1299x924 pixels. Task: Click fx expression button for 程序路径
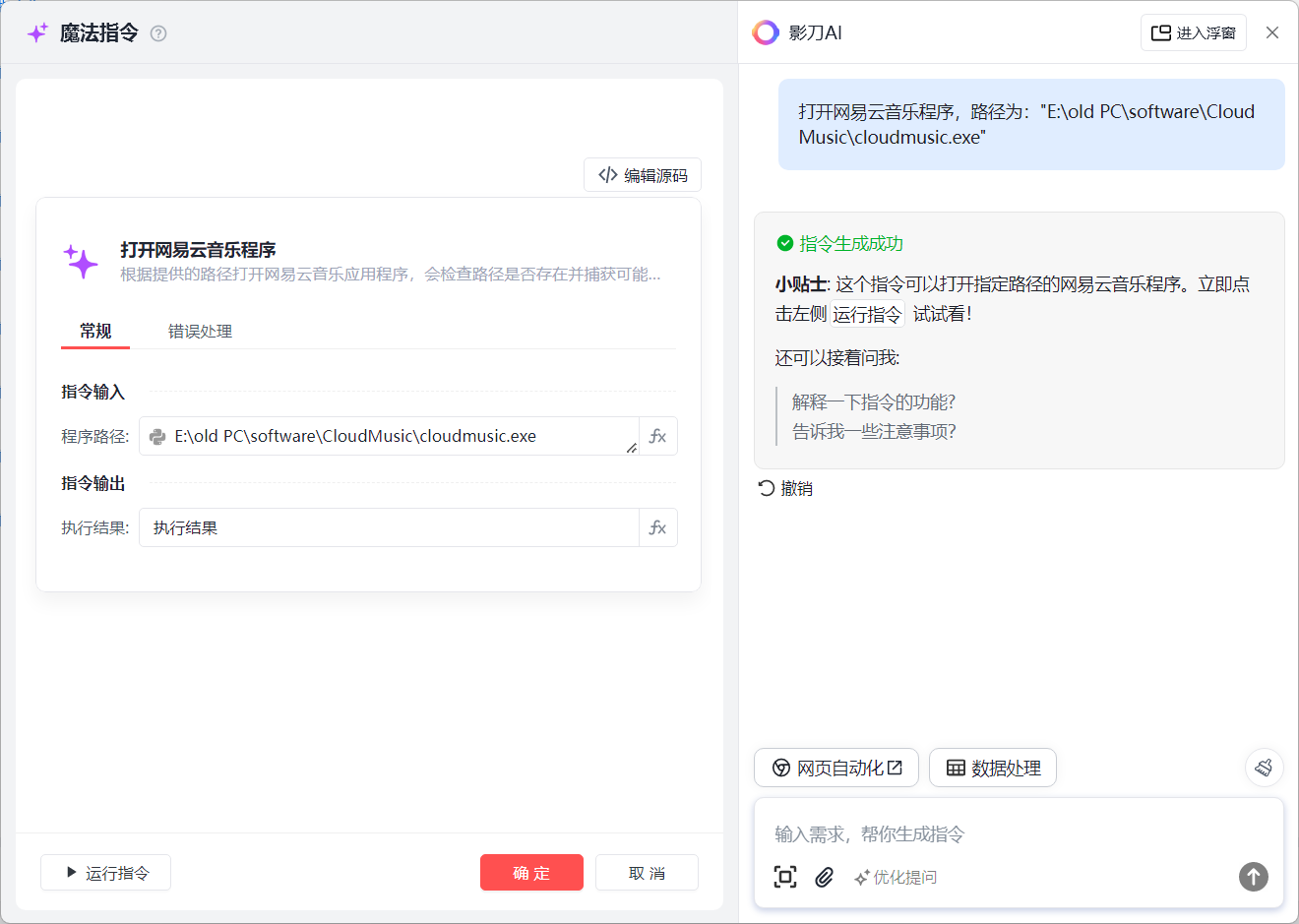658,436
